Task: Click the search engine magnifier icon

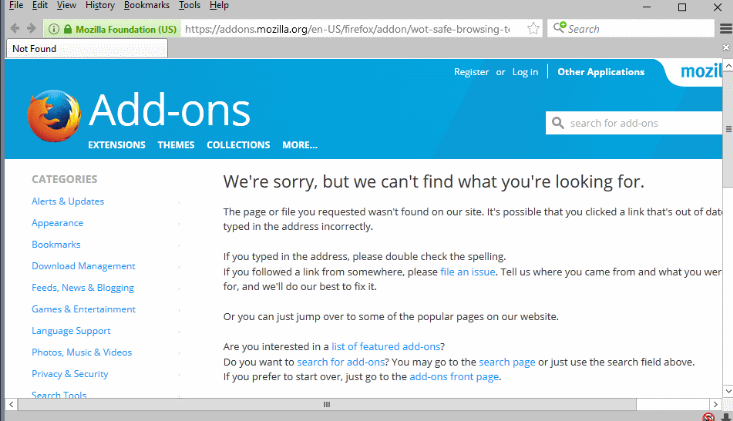Action: tap(559, 28)
